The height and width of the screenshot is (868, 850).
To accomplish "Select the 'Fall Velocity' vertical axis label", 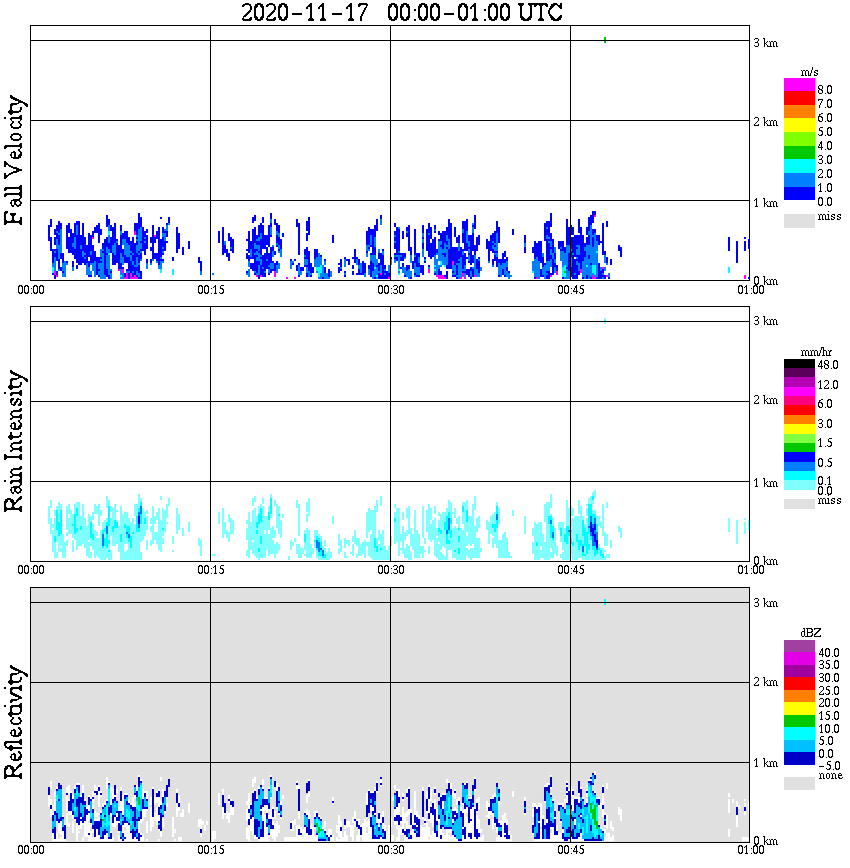I will [14, 160].
